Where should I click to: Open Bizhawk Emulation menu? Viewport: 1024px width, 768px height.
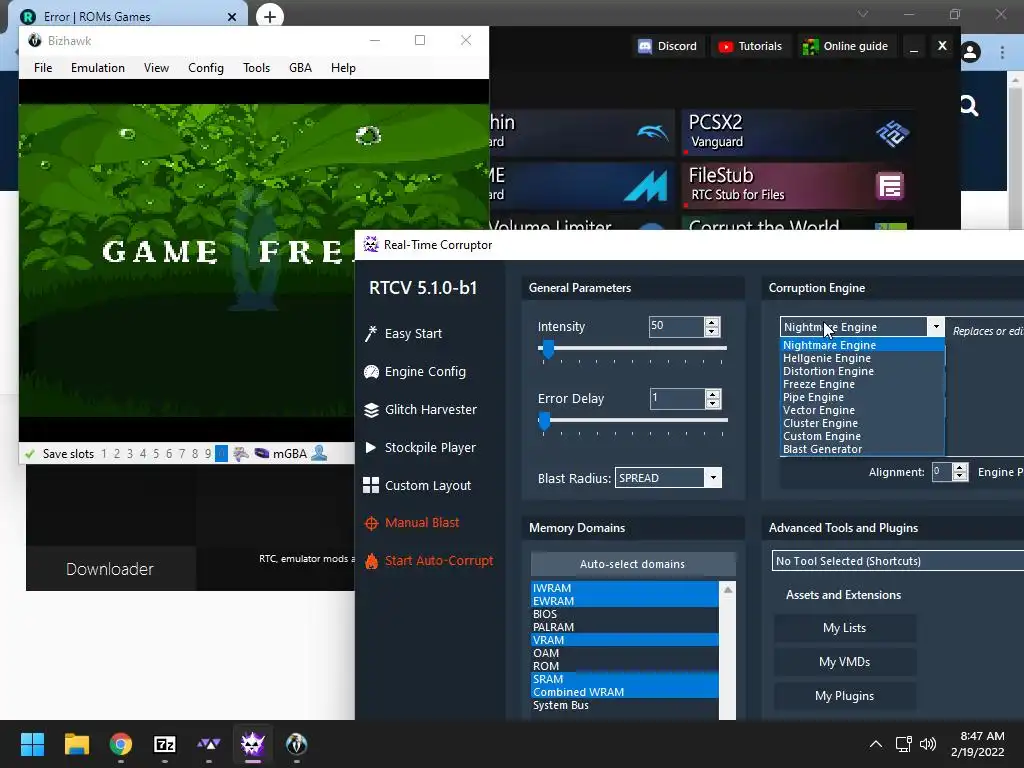click(98, 68)
